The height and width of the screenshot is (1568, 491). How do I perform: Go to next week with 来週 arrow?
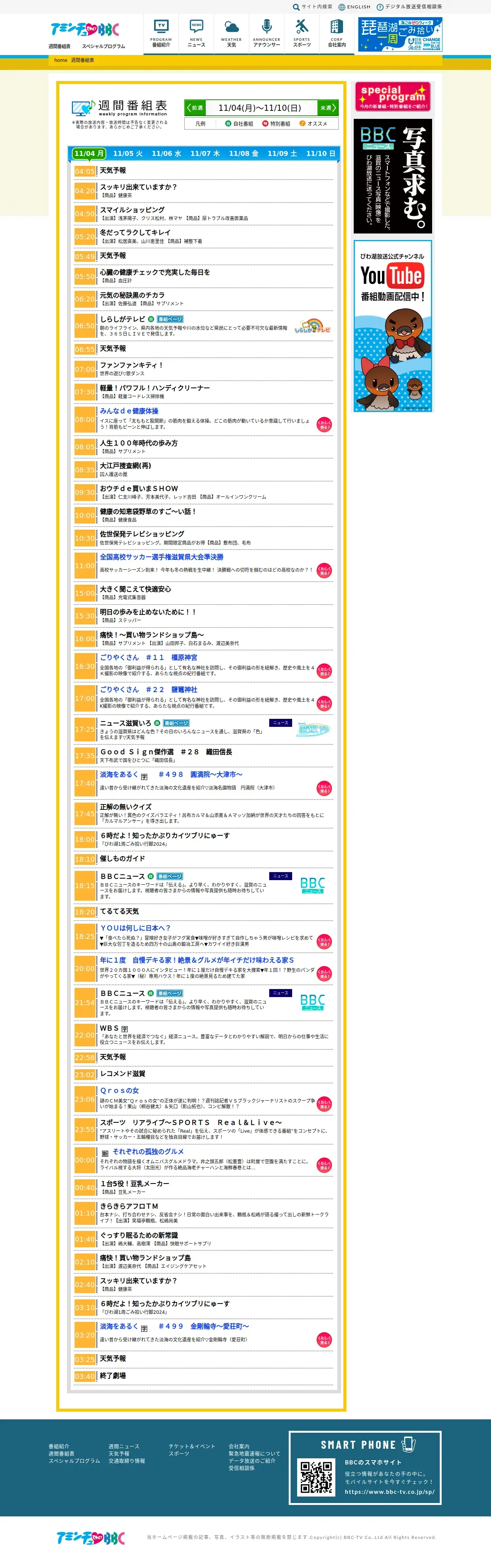coord(327,108)
